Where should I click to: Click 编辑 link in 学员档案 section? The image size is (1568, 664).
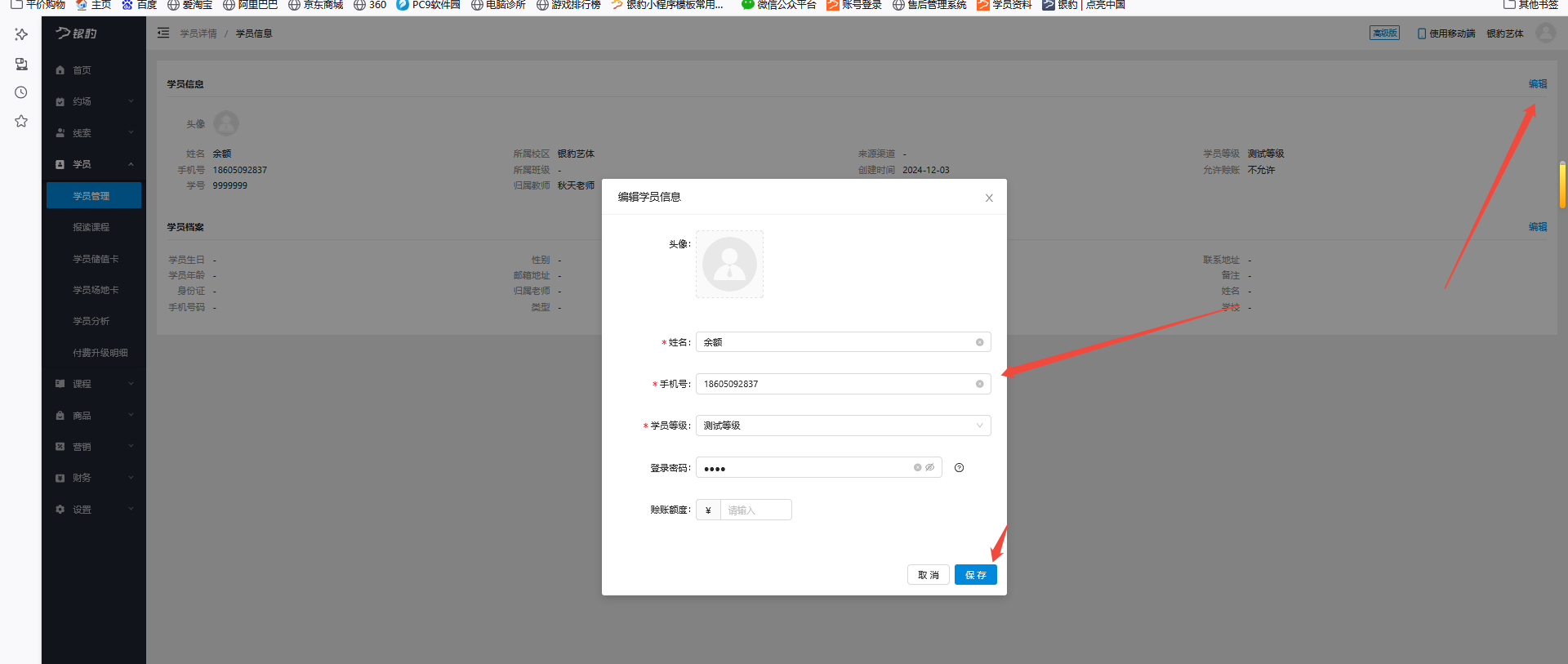pos(1538,227)
